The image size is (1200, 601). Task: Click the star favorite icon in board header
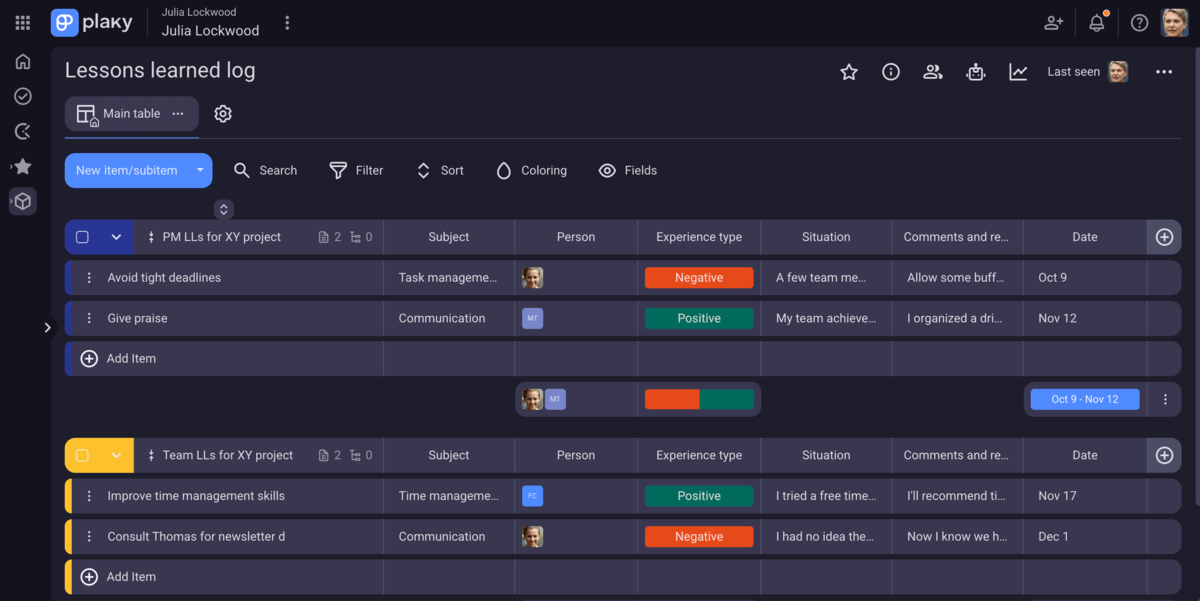[x=849, y=72]
